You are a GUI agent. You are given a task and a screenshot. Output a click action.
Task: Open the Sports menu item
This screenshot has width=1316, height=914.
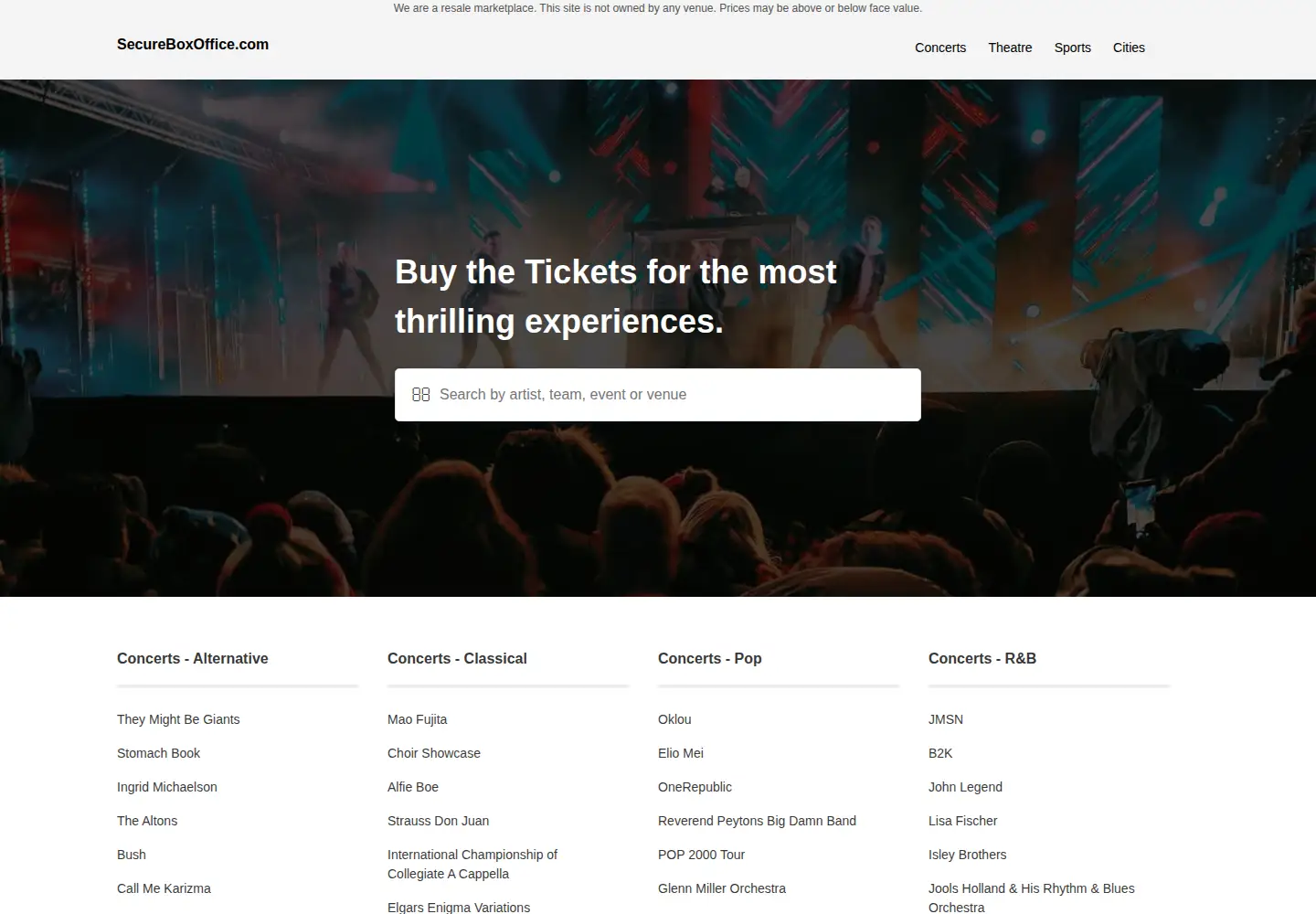pos(1073,48)
